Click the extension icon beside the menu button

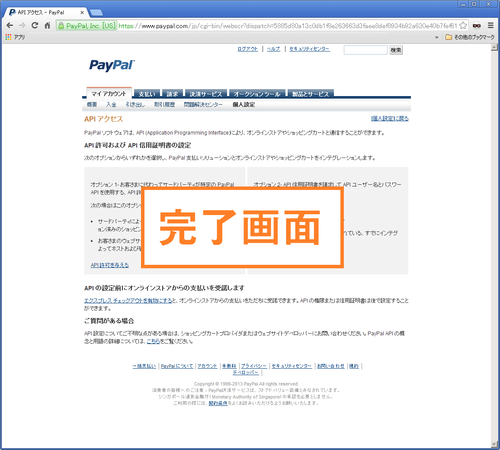[477, 26]
